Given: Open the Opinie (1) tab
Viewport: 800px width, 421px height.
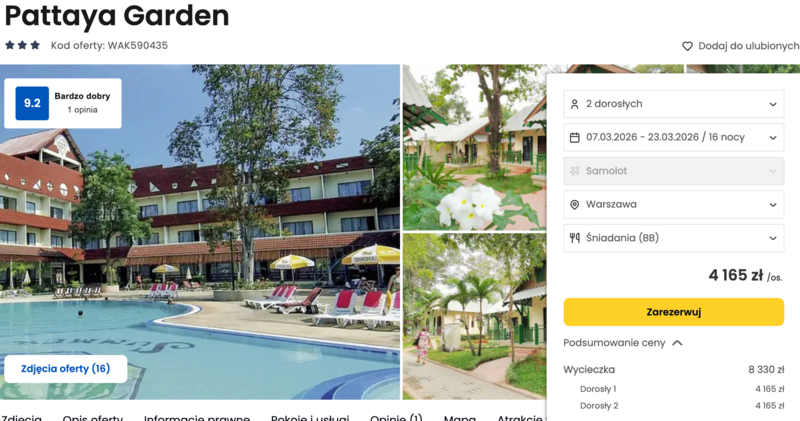Looking at the screenshot, I should click(396, 417).
